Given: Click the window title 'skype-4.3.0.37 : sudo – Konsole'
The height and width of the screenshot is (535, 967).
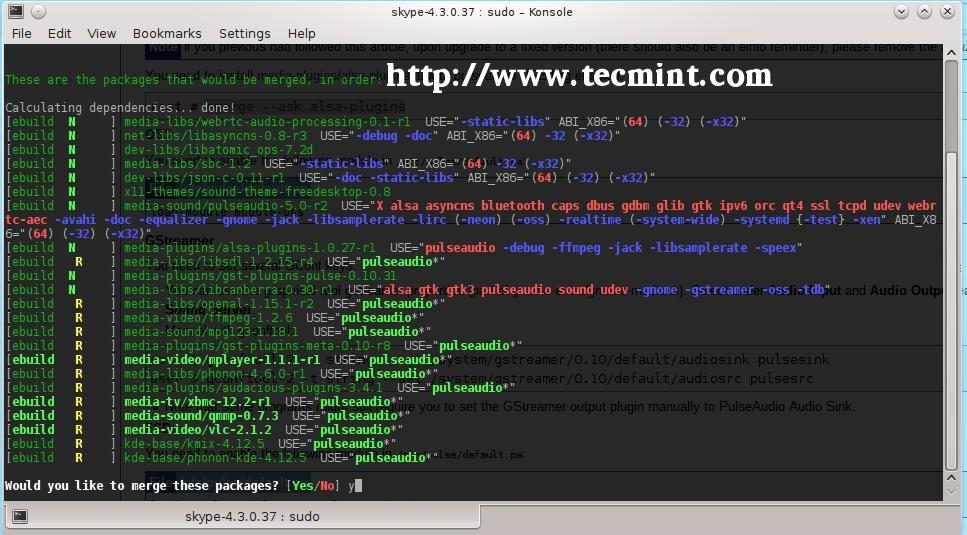Looking at the screenshot, I should pos(482,12).
